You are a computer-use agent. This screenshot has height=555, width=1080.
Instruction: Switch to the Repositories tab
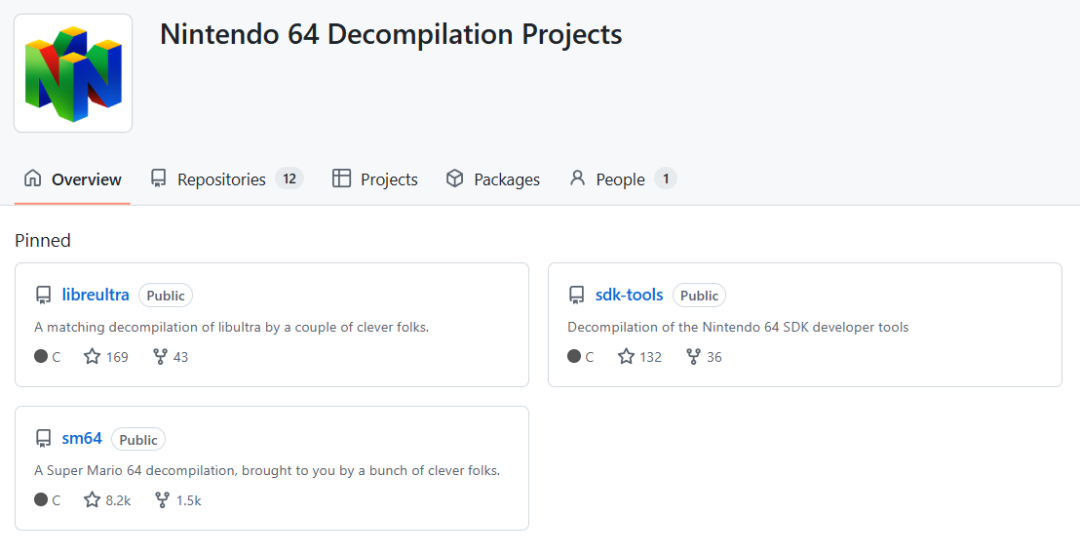221,180
